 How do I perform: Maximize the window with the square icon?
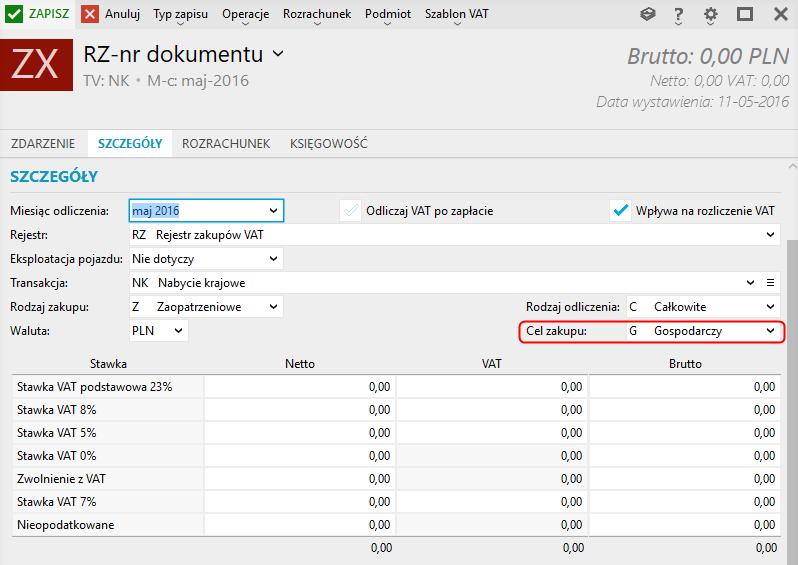coord(745,14)
